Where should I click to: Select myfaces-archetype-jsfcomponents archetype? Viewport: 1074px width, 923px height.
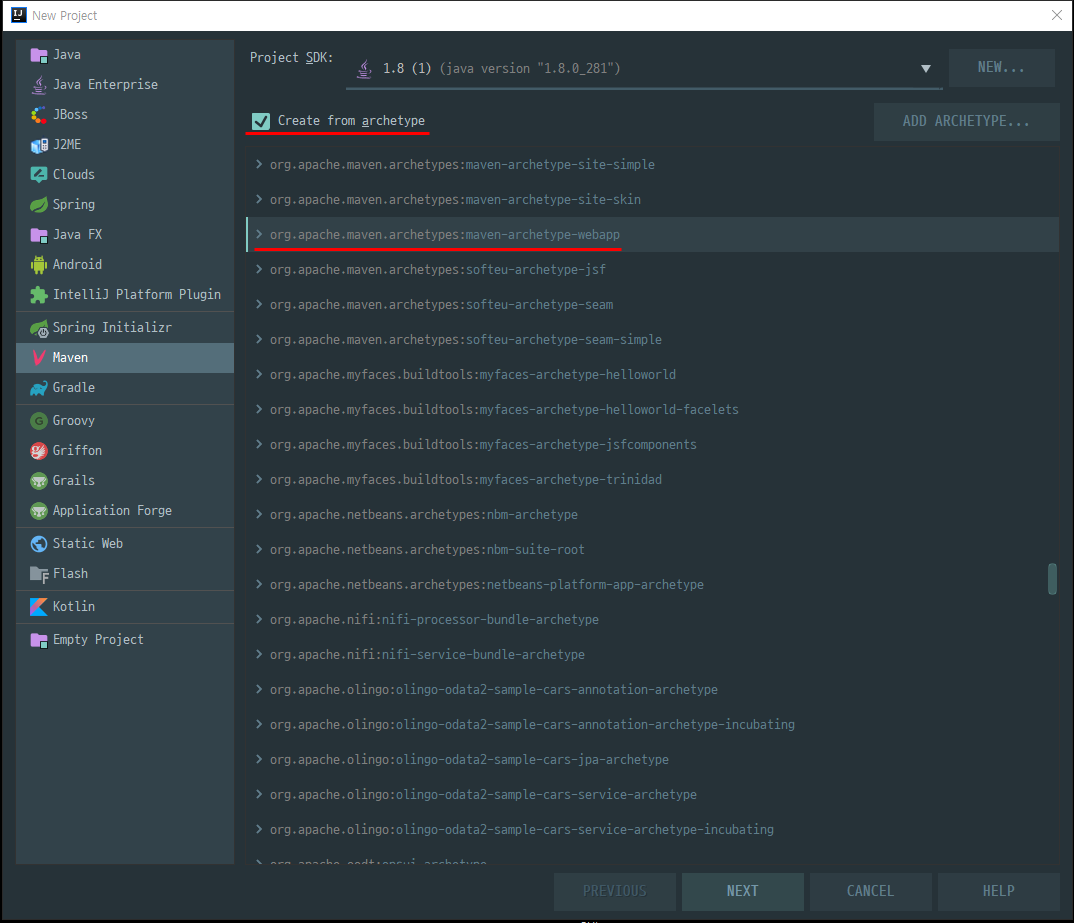[x=652, y=444]
